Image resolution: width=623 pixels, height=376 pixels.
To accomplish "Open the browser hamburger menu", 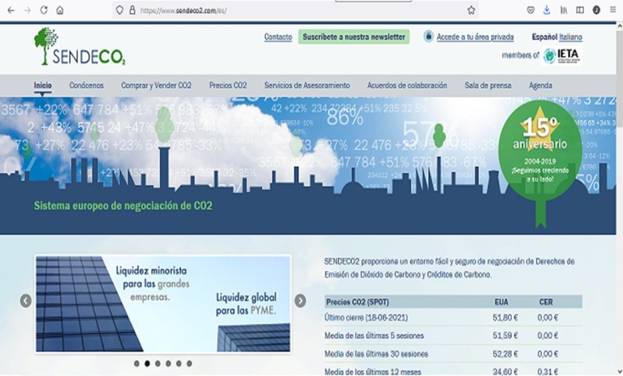I will coord(613,10).
